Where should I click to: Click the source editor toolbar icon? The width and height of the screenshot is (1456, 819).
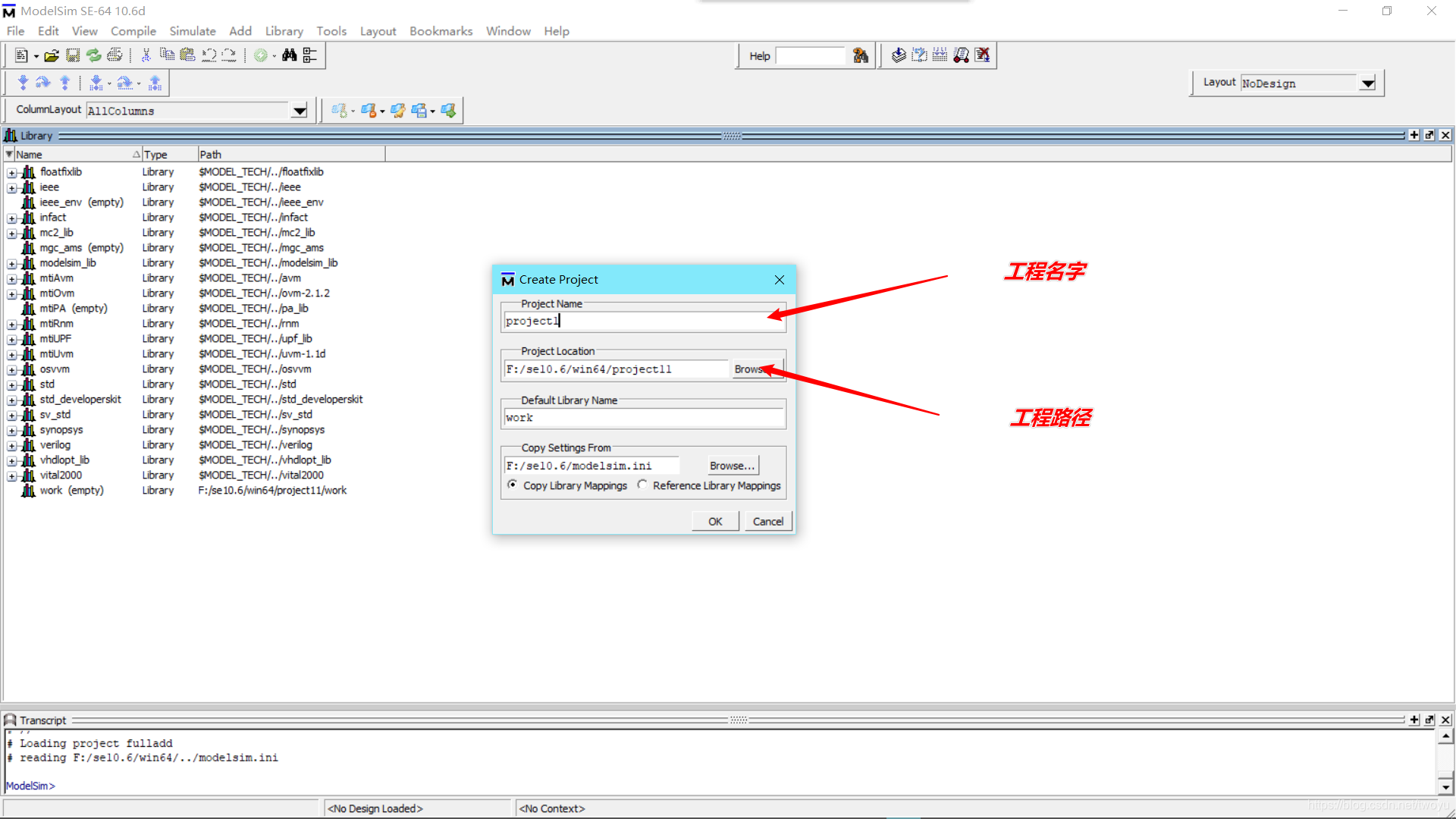pos(19,55)
